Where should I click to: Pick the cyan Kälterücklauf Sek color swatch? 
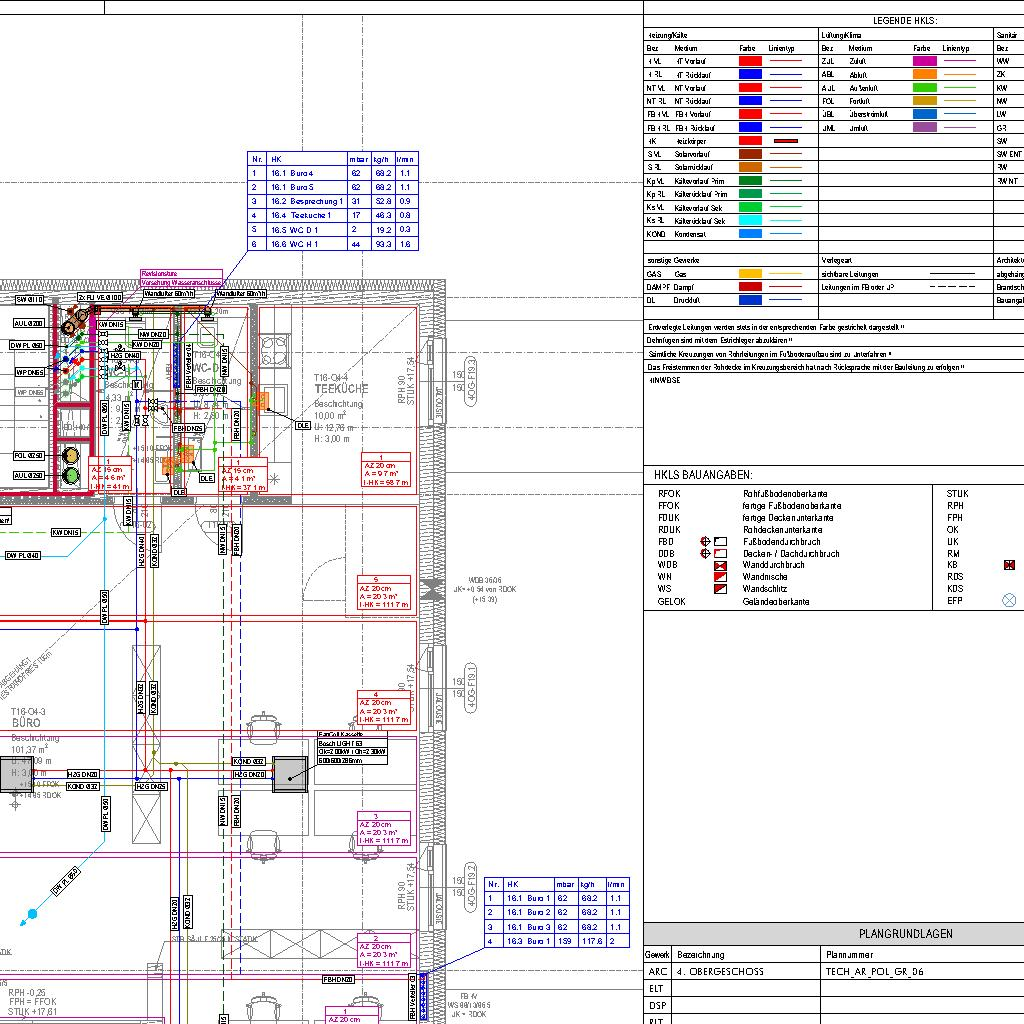(750, 221)
